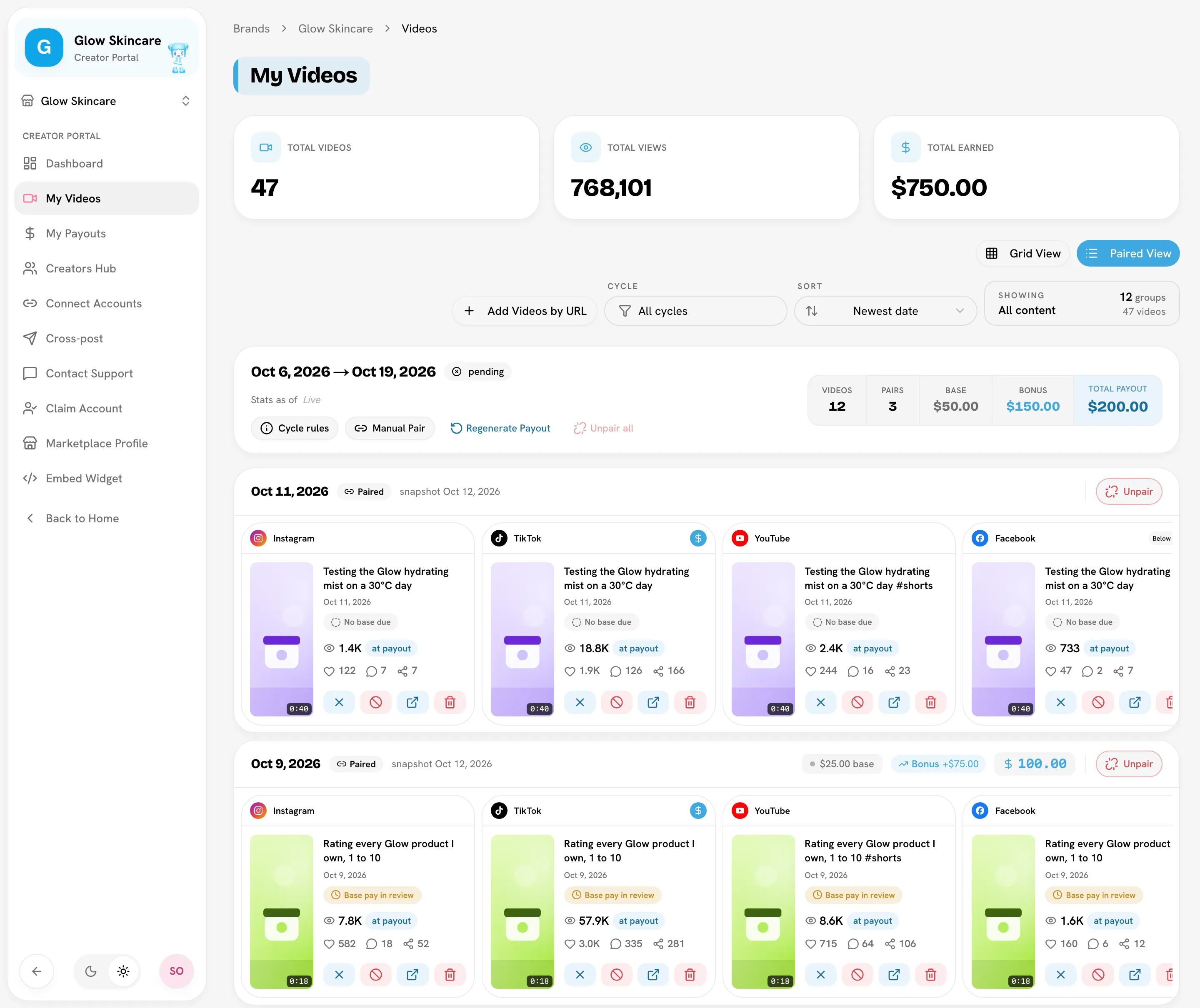
Task: Switch to Grid View
Action: [x=1023, y=253]
